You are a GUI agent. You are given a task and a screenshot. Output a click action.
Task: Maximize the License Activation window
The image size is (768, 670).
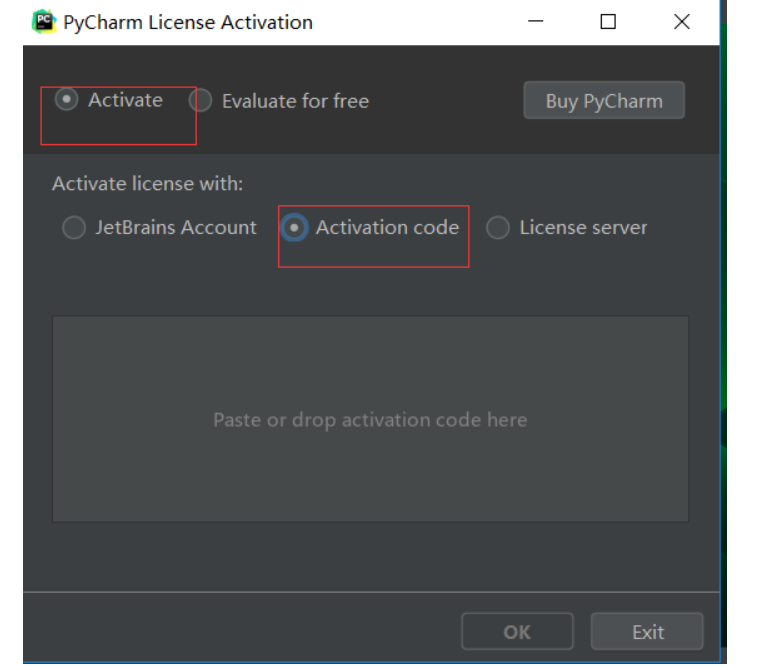(608, 22)
